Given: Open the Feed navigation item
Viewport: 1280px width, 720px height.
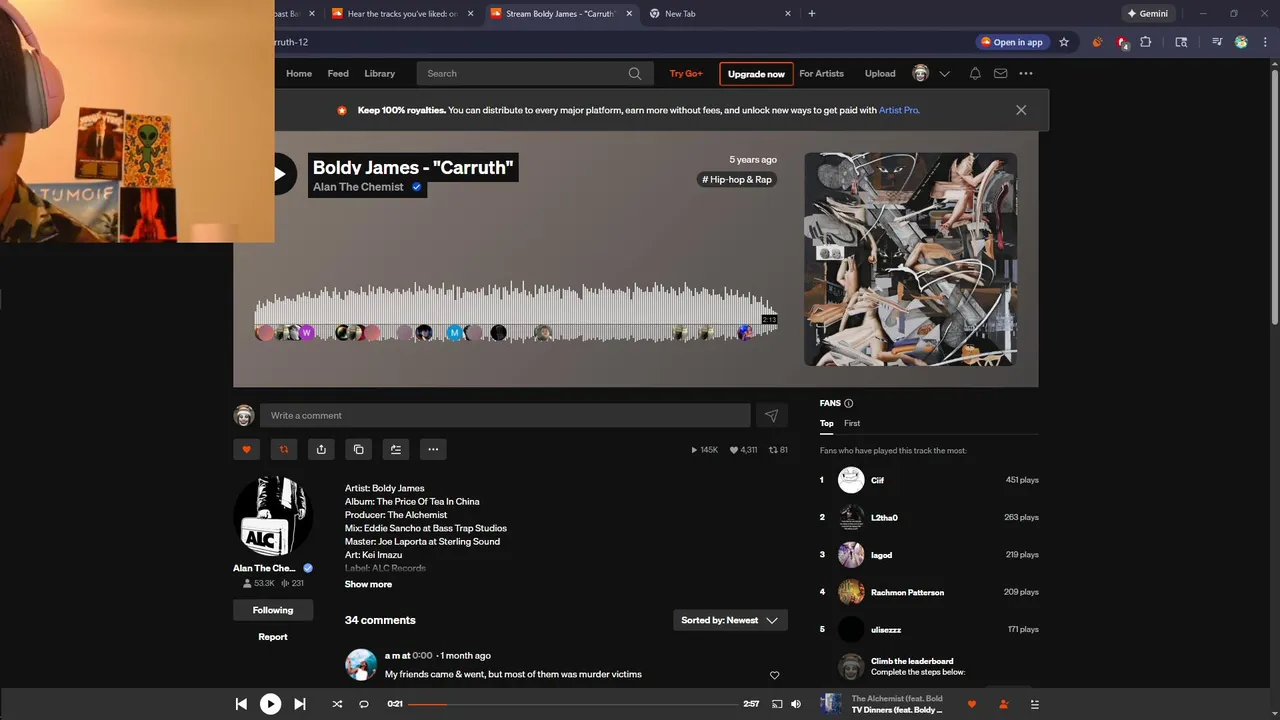Looking at the screenshot, I should (338, 73).
